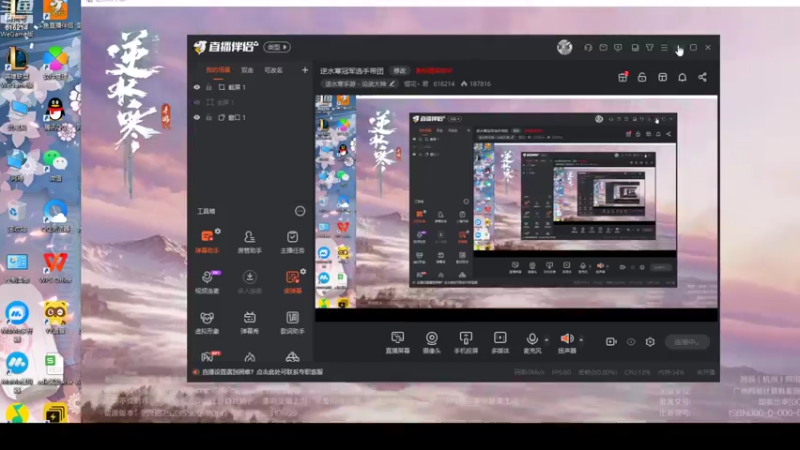Open the 视频连麦 tool
The image size is (800, 450).
207,282
